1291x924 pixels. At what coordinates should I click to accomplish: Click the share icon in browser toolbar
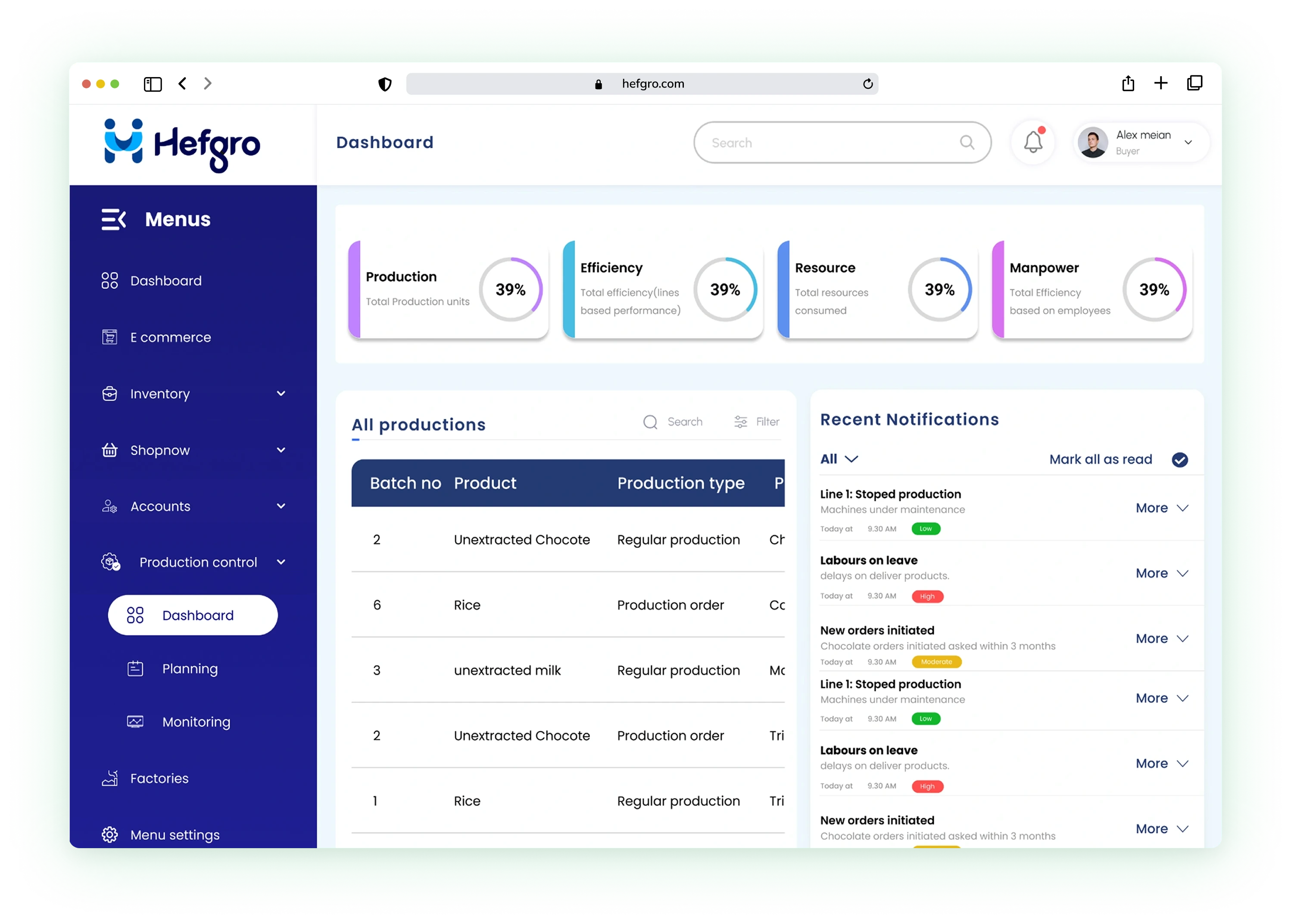1129,84
